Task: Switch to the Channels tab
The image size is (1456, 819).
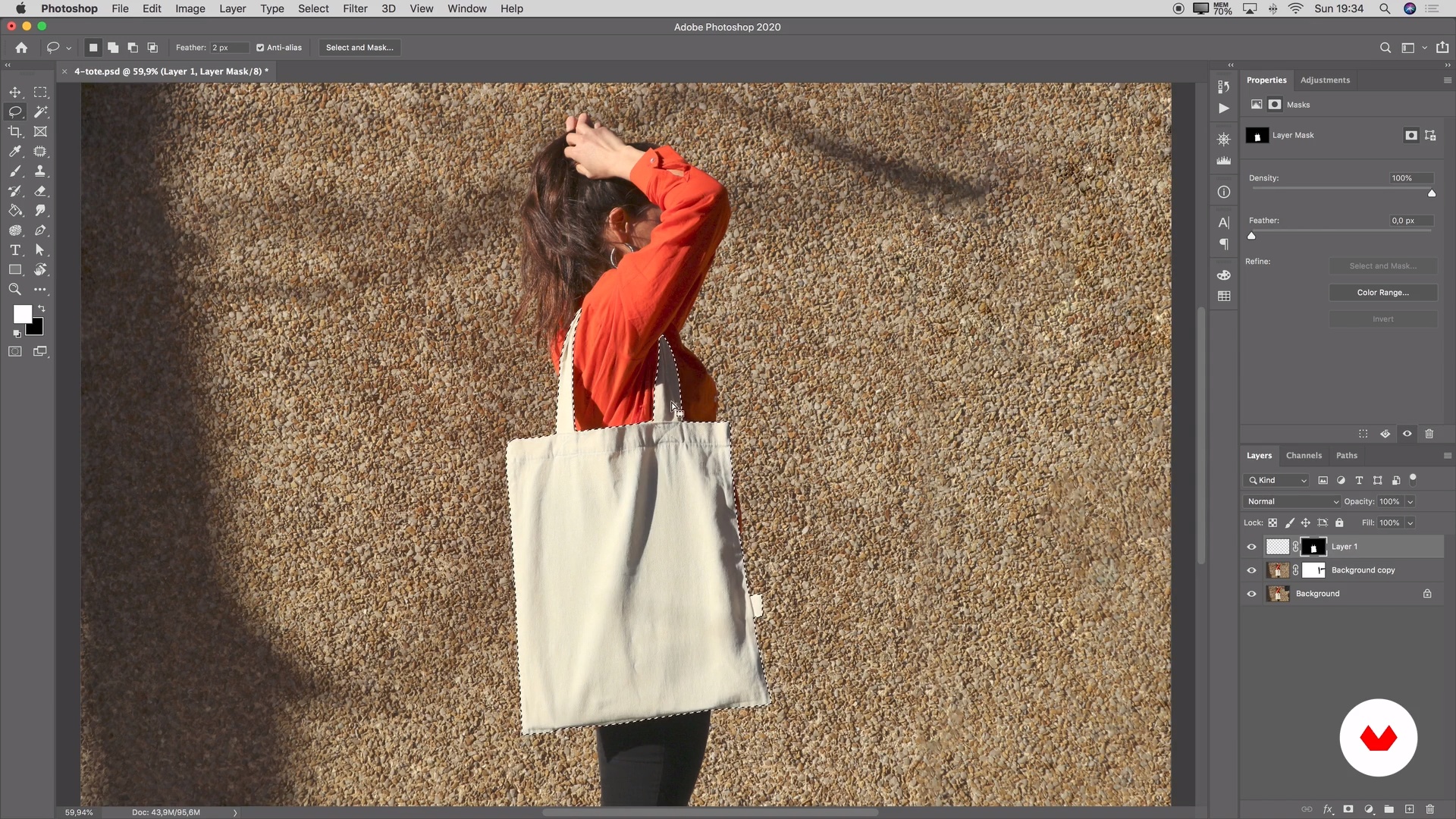Action: tap(1304, 456)
